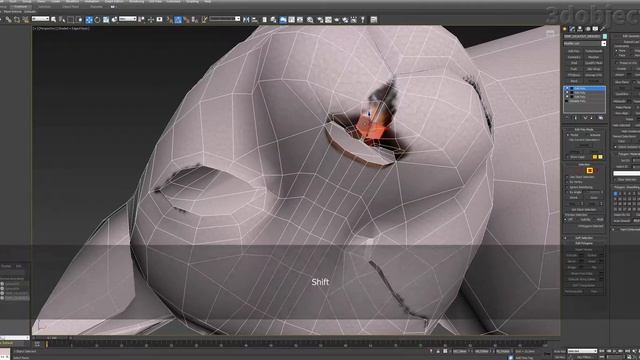The width and height of the screenshot is (640, 360).
Task: Toggle Window/Crossing selection mode
Action: click(79, 19)
